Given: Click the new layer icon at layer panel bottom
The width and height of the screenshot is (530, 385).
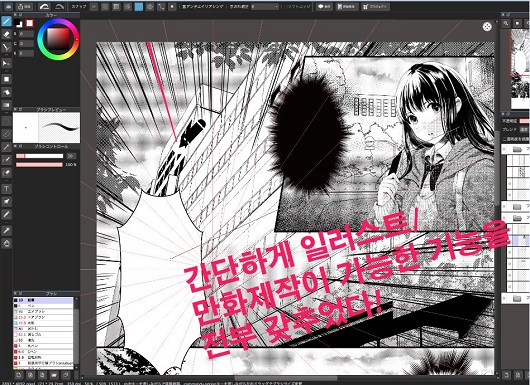Looking at the screenshot, I should click(x=507, y=375).
